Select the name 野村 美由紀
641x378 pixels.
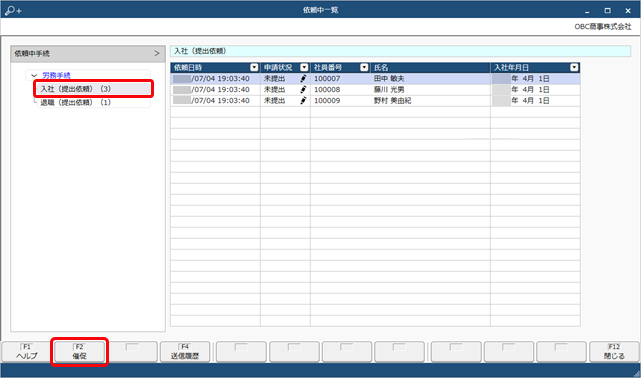tap(392, 101)
